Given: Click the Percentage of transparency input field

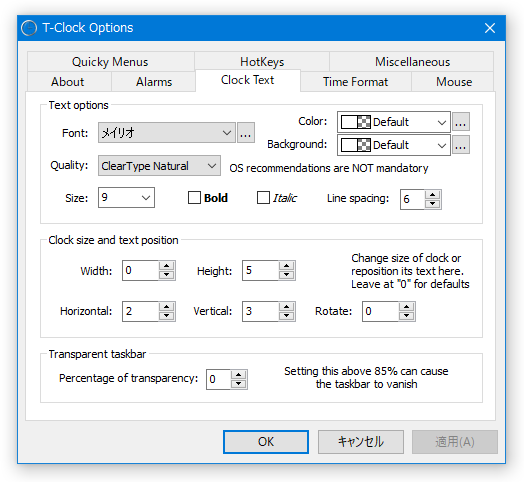Looking at the screenshot, I should click(x=218, y=379).
